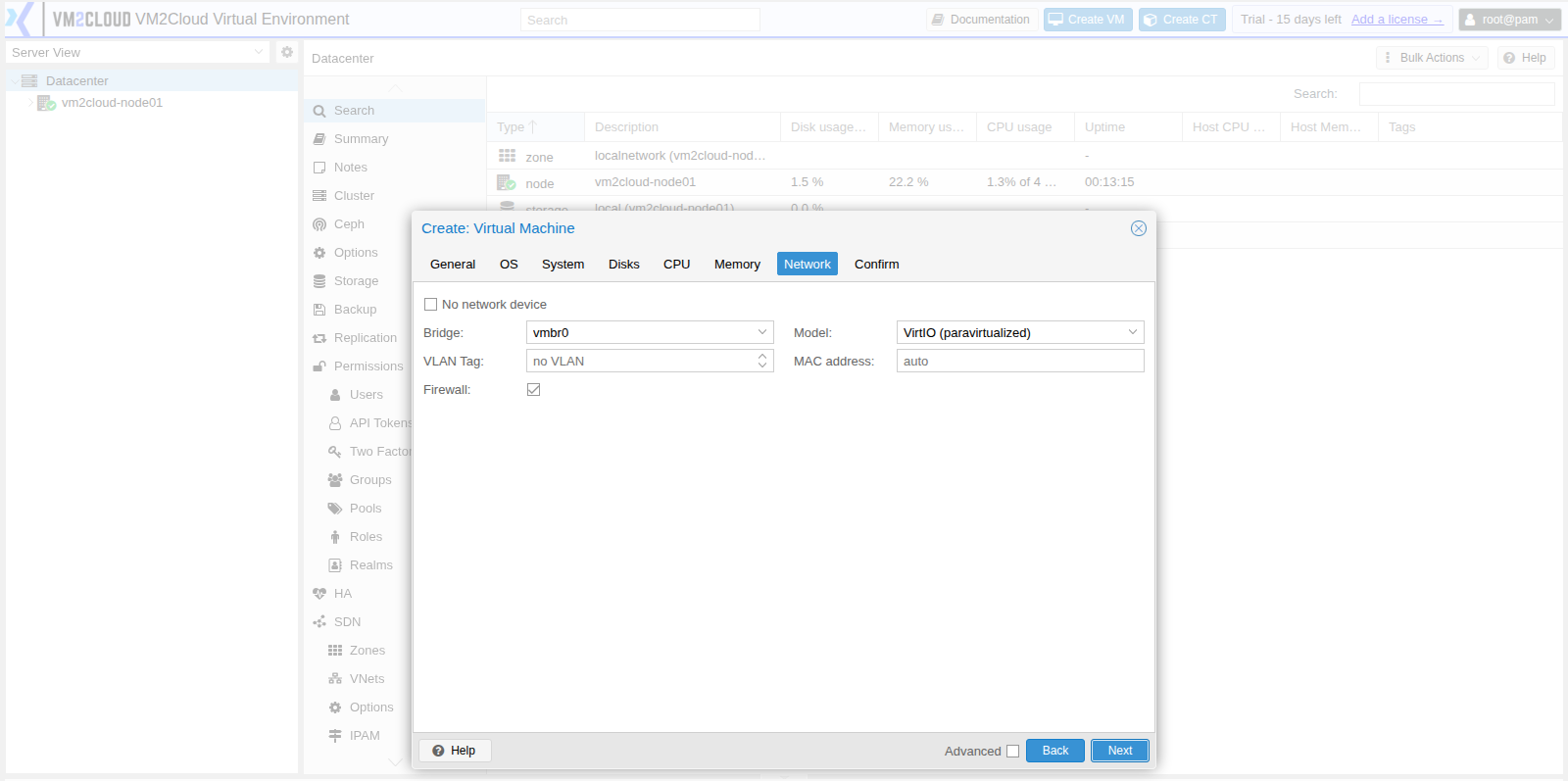
Task: Click the vm2cloud-node01 server icon in tree
Action: pos(46,103)
